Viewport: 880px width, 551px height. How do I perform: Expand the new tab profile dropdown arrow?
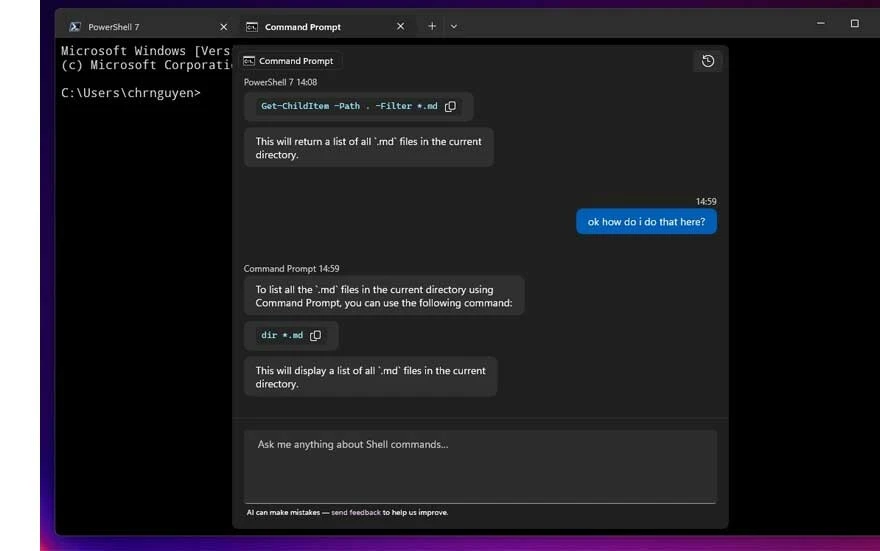(453, 26)
